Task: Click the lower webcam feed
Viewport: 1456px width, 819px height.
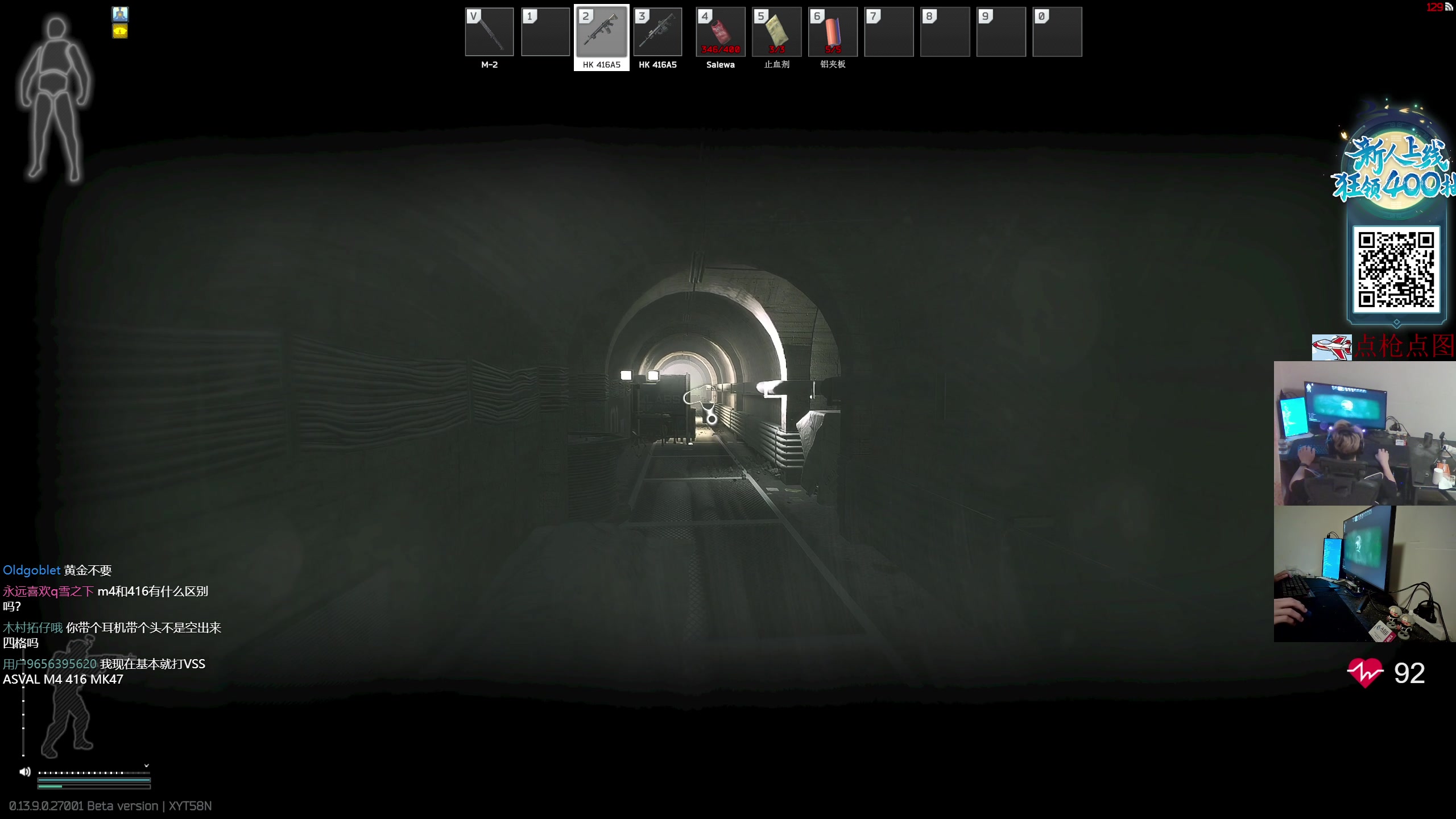Action: tap(1364, 574)
